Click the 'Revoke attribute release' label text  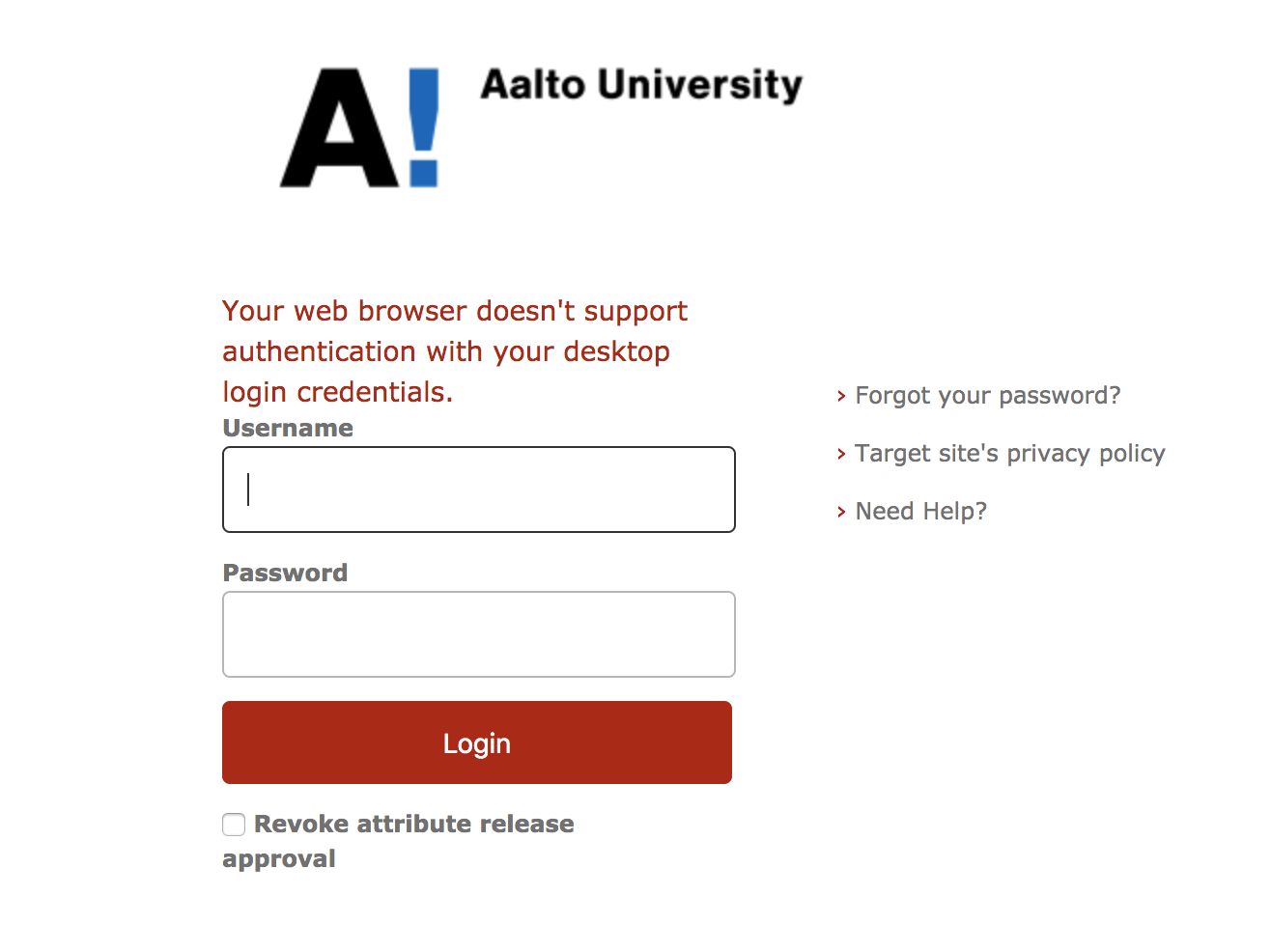click(x=413, y=824)
